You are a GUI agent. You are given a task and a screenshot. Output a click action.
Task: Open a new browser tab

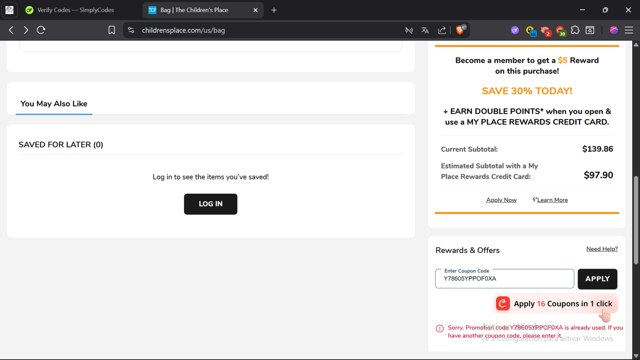pos(274,10)
